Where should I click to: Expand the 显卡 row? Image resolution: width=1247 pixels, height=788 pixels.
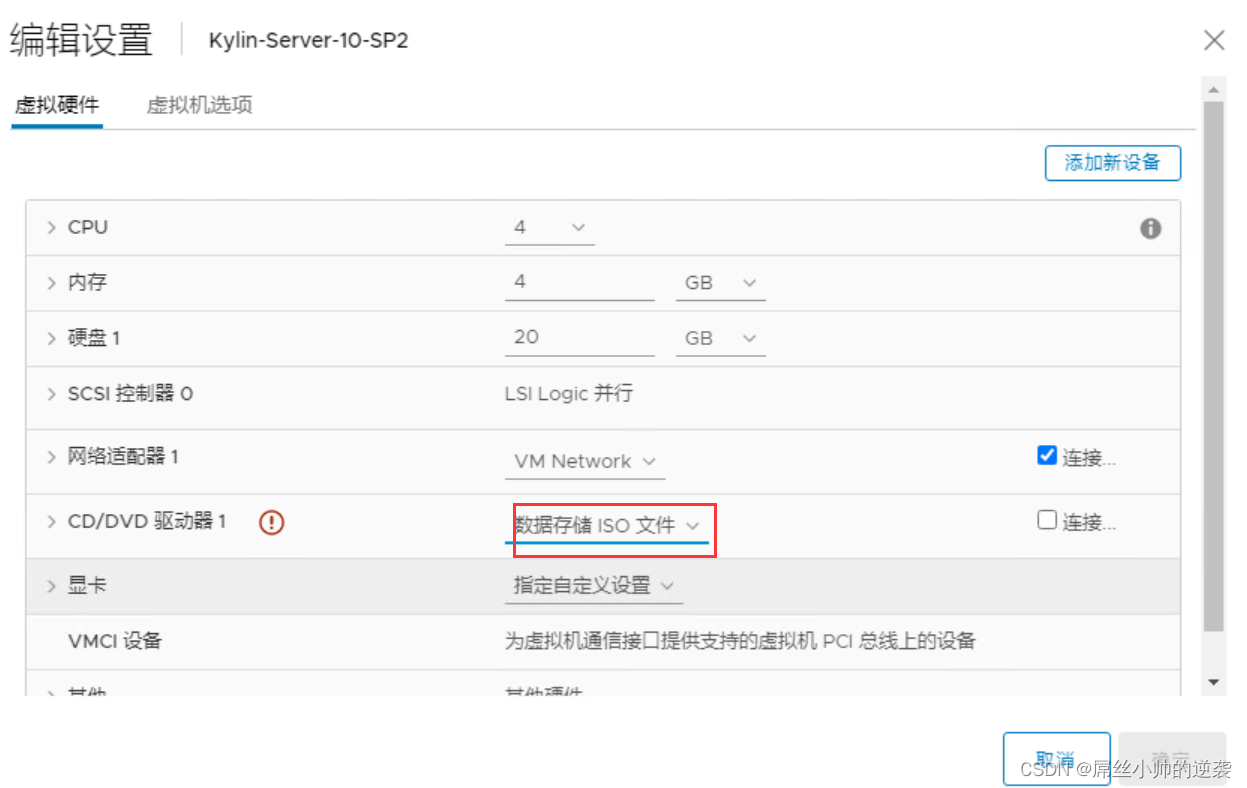(x=51, y=586)
